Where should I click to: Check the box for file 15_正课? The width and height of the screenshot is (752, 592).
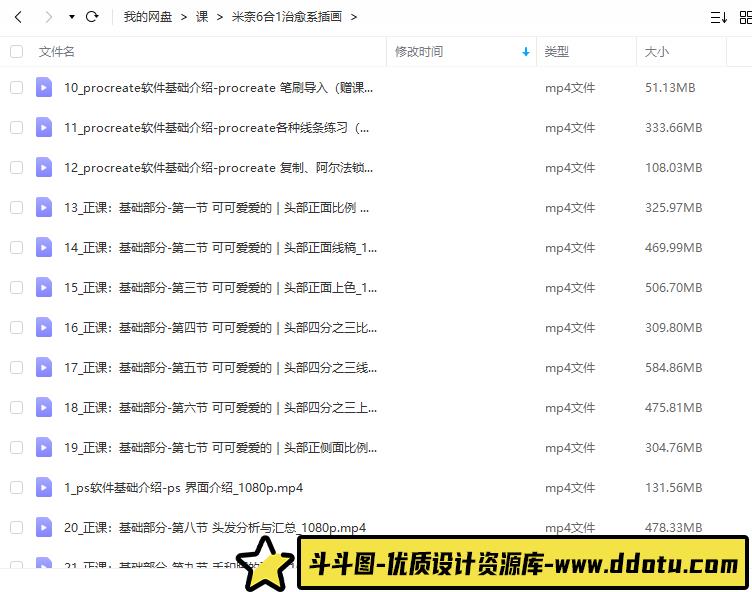click(16, 287)
